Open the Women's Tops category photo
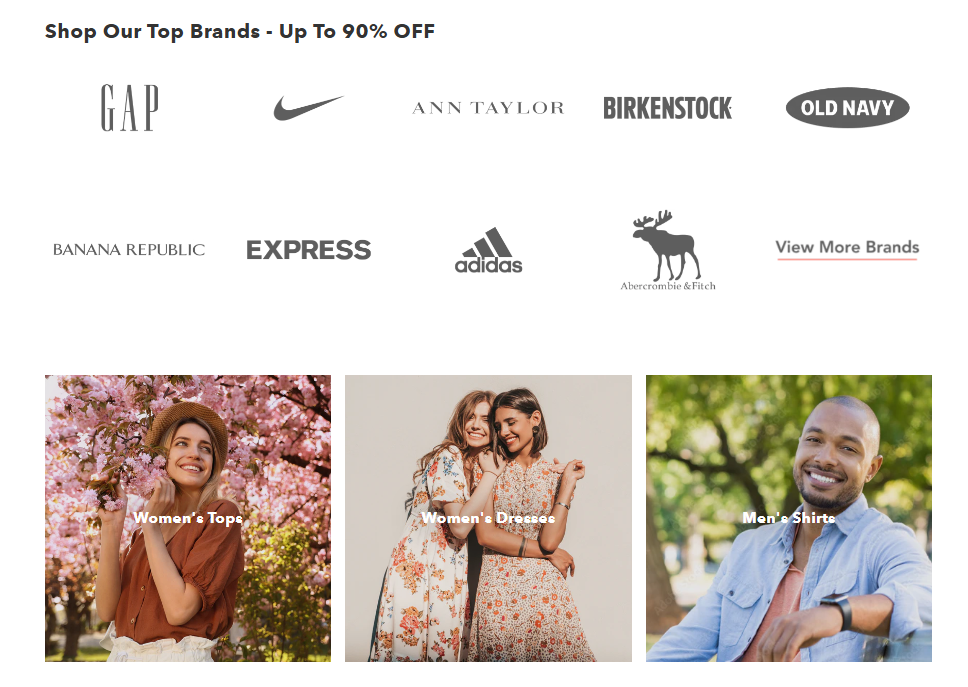The width and height of the screenshot is (968, 687). [188, 518]
